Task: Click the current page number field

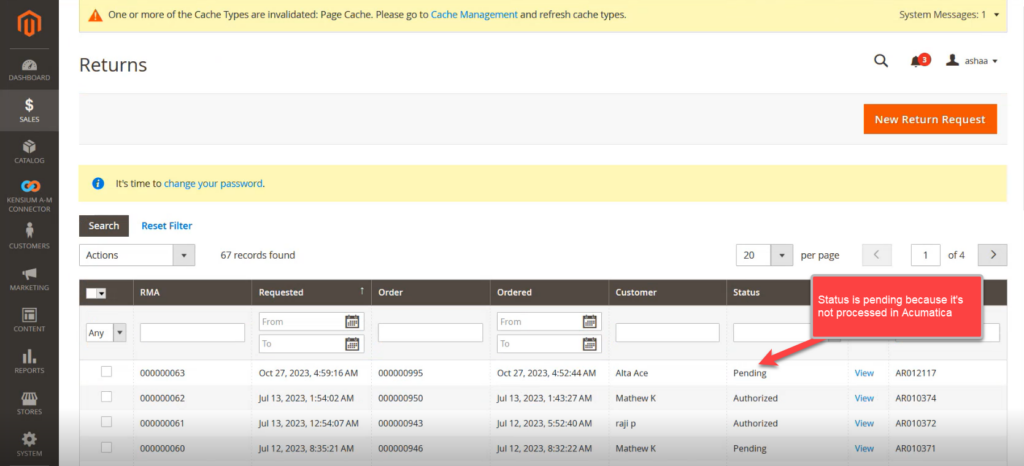Action: 925,255
